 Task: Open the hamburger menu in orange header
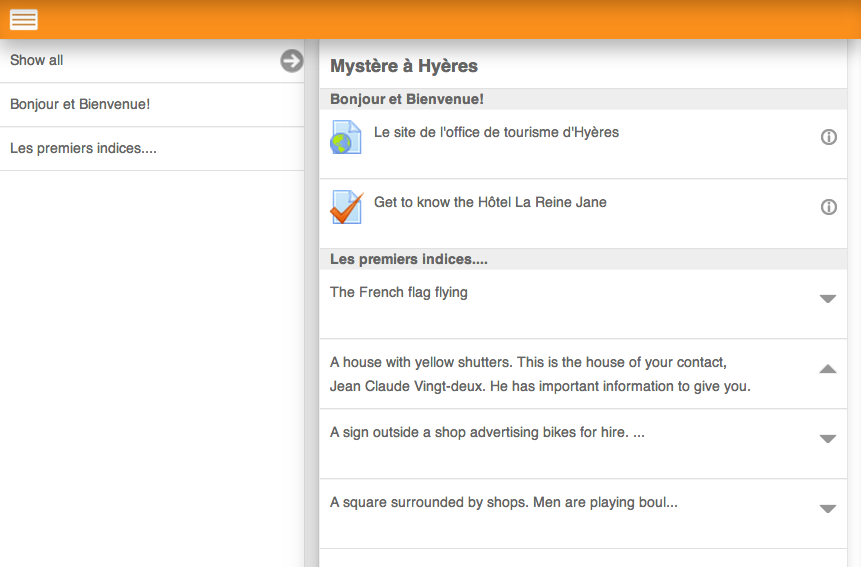pos(24,20)
